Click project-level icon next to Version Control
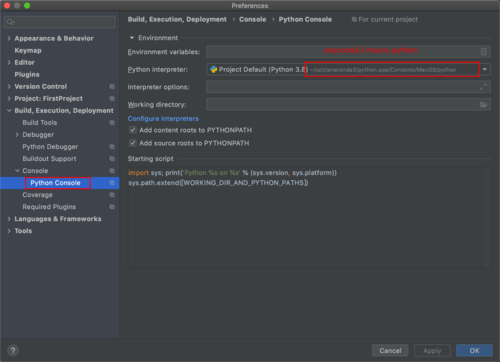This screenshot has width=500, height=362. pos(112,87)
